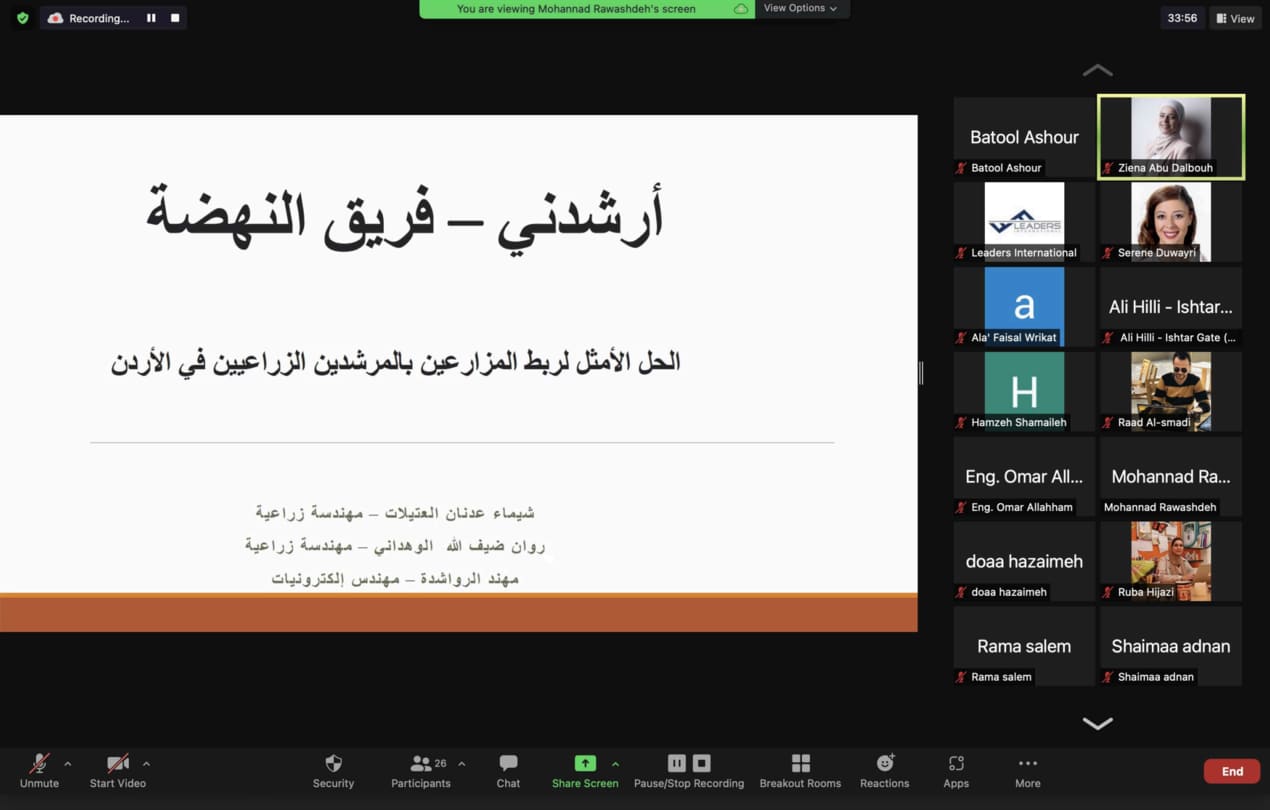Select the Leaders International participant tile
Viewport: 1270px width, 810px height.
[x=1024, y=222]
